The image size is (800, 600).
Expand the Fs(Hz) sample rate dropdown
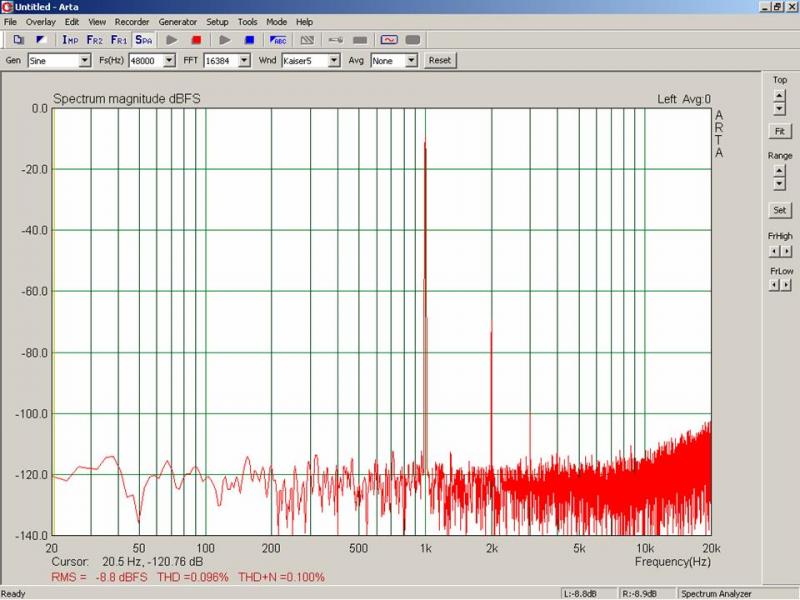click(x=169, y=60)
